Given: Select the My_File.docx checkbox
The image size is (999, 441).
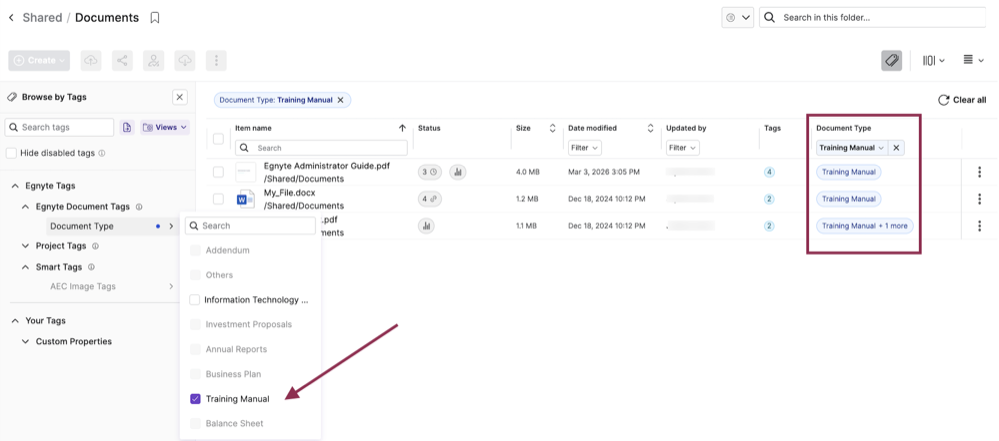Looking at the screenshot, I should [x=218, y=199].
